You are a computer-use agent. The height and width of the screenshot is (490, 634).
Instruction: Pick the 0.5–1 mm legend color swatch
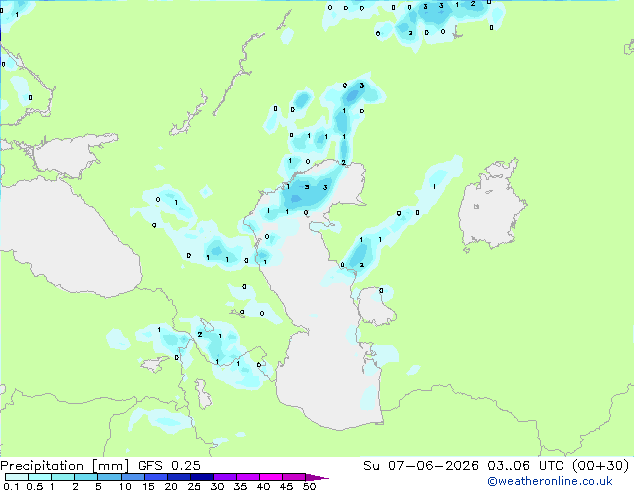40,477
